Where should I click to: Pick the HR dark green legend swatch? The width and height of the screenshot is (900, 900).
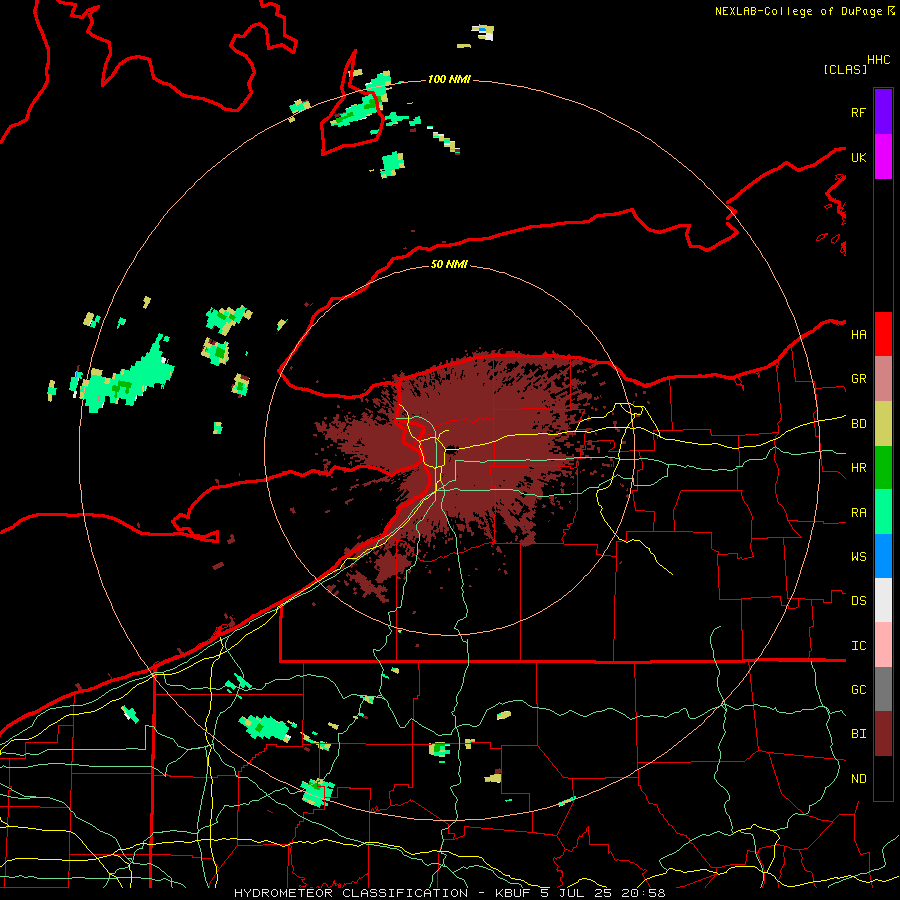(x=883, y=468)
